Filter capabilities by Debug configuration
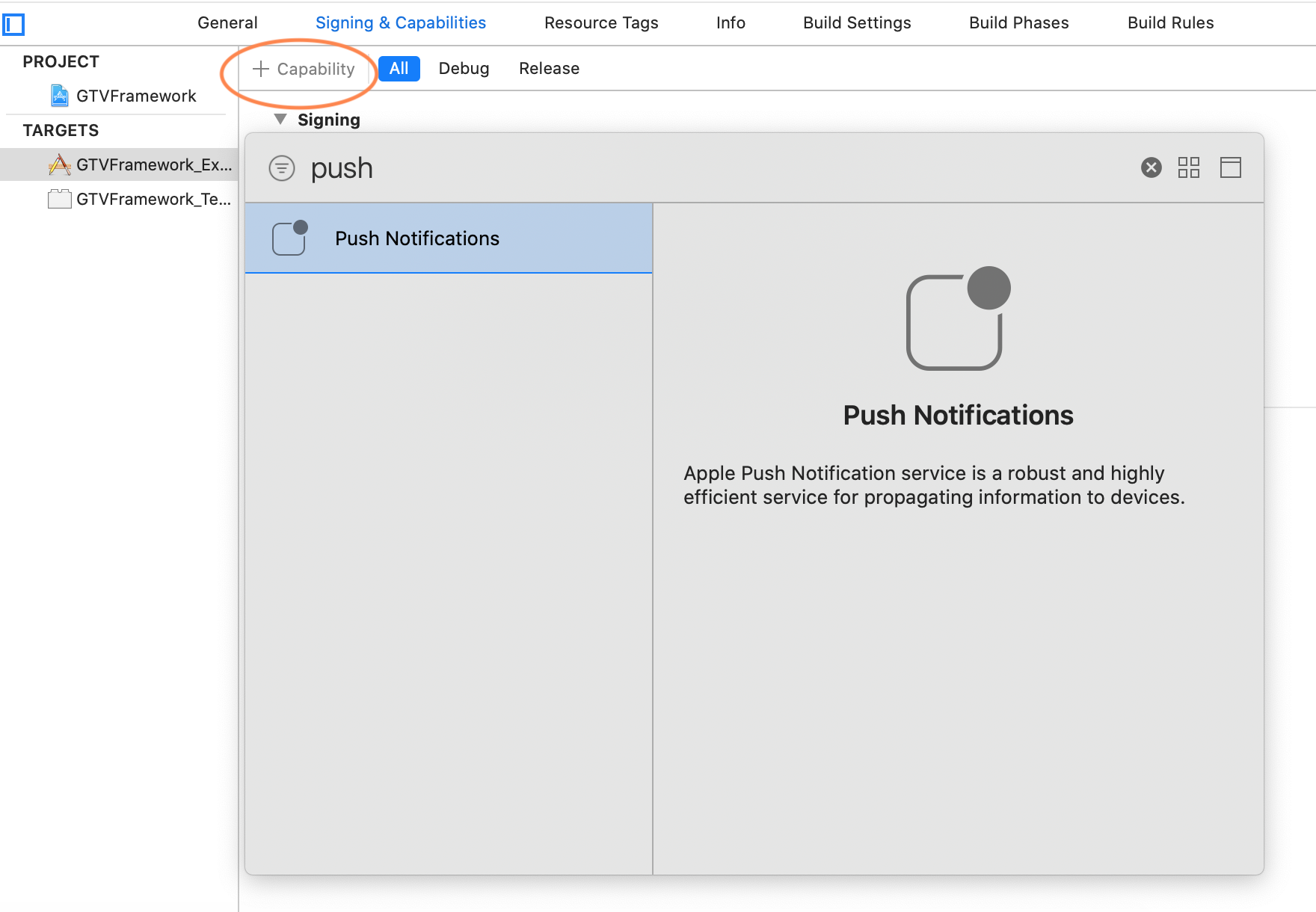Viewport: 1316px width, 912px height. point(464,69)
